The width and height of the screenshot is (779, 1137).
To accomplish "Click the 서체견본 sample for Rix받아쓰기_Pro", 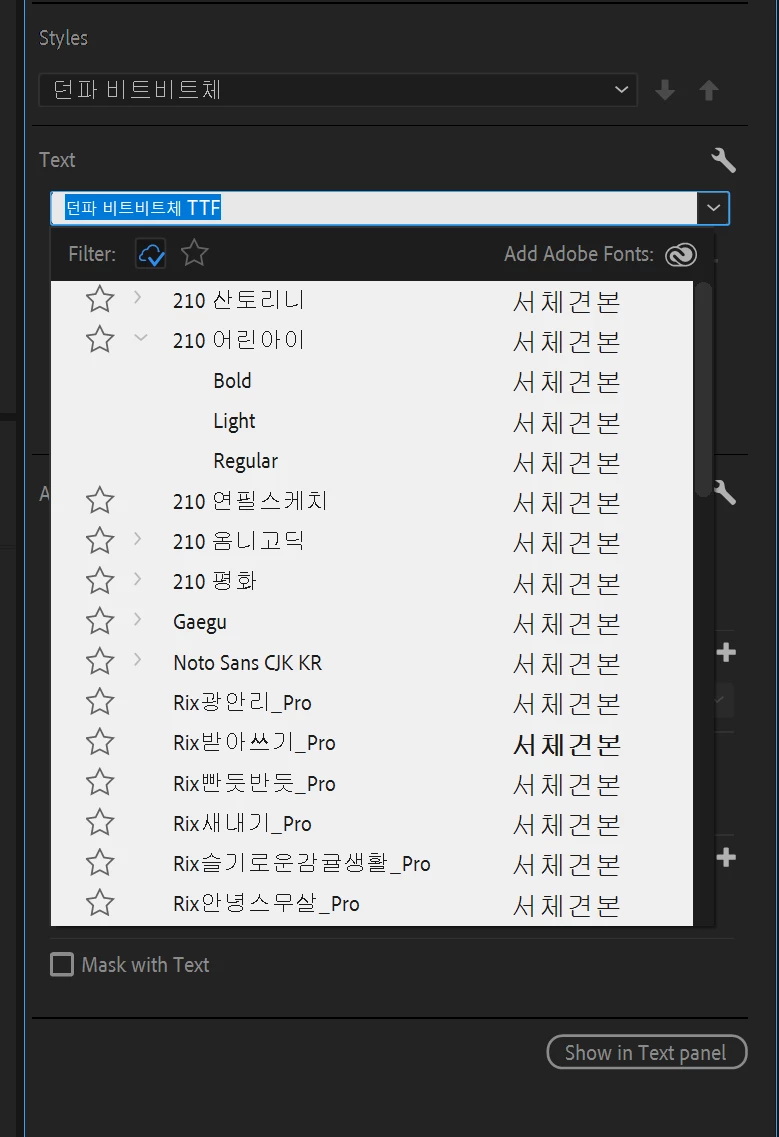I will [566, 745].
